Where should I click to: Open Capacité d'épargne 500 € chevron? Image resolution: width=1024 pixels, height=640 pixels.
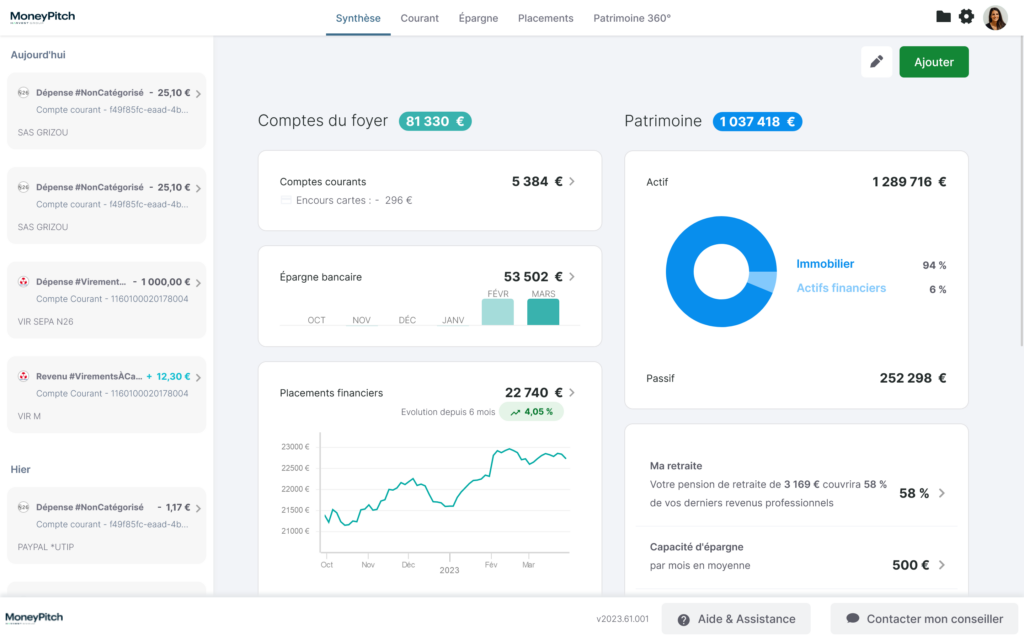click(942, 565)
